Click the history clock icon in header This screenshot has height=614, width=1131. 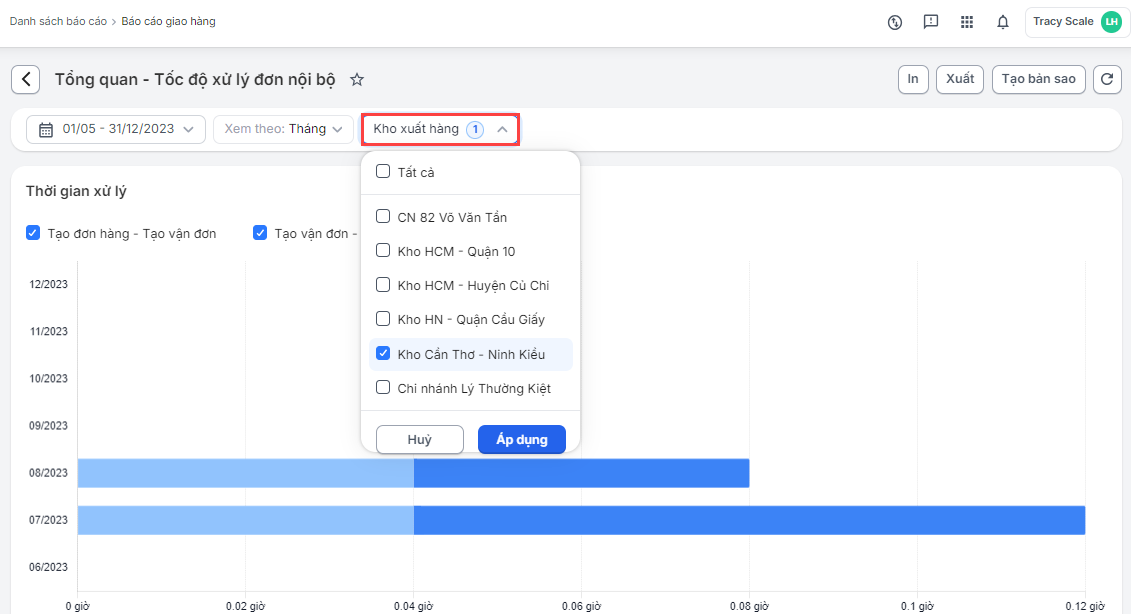pyautogui.click(x=895, y=22)
